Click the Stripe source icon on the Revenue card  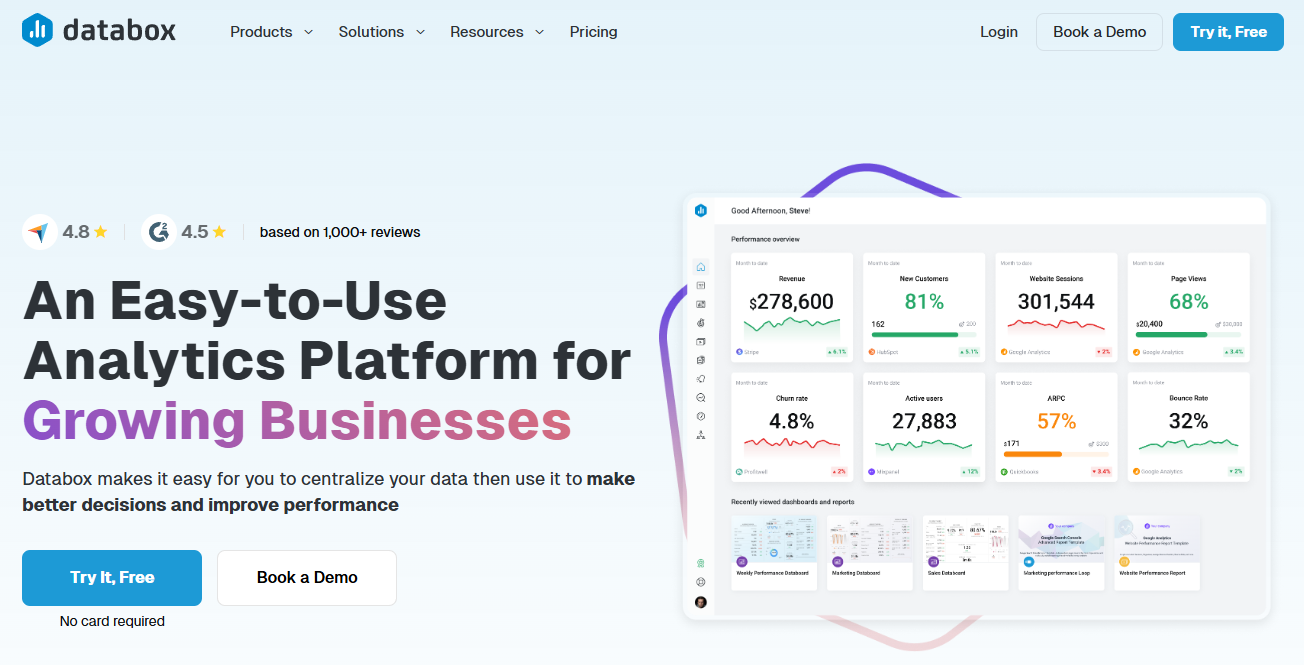coord(739,352)
